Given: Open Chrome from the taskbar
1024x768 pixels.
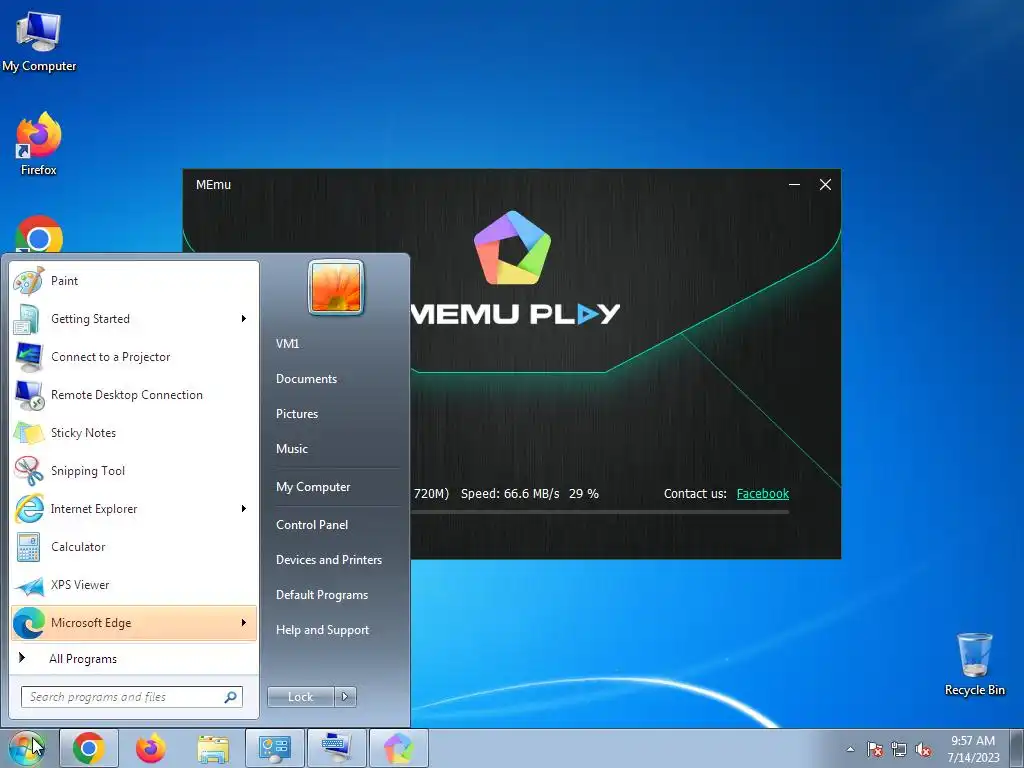Looking at the screenshot, I should pyautogui.click(x=89, y=748).
